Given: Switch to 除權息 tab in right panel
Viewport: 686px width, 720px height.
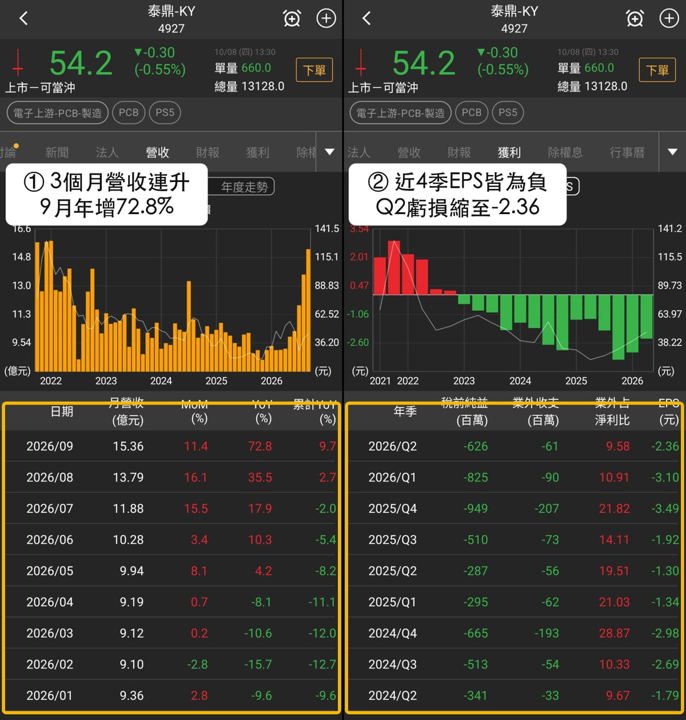Looking at the screenshot, I should (x=565, y=152).
